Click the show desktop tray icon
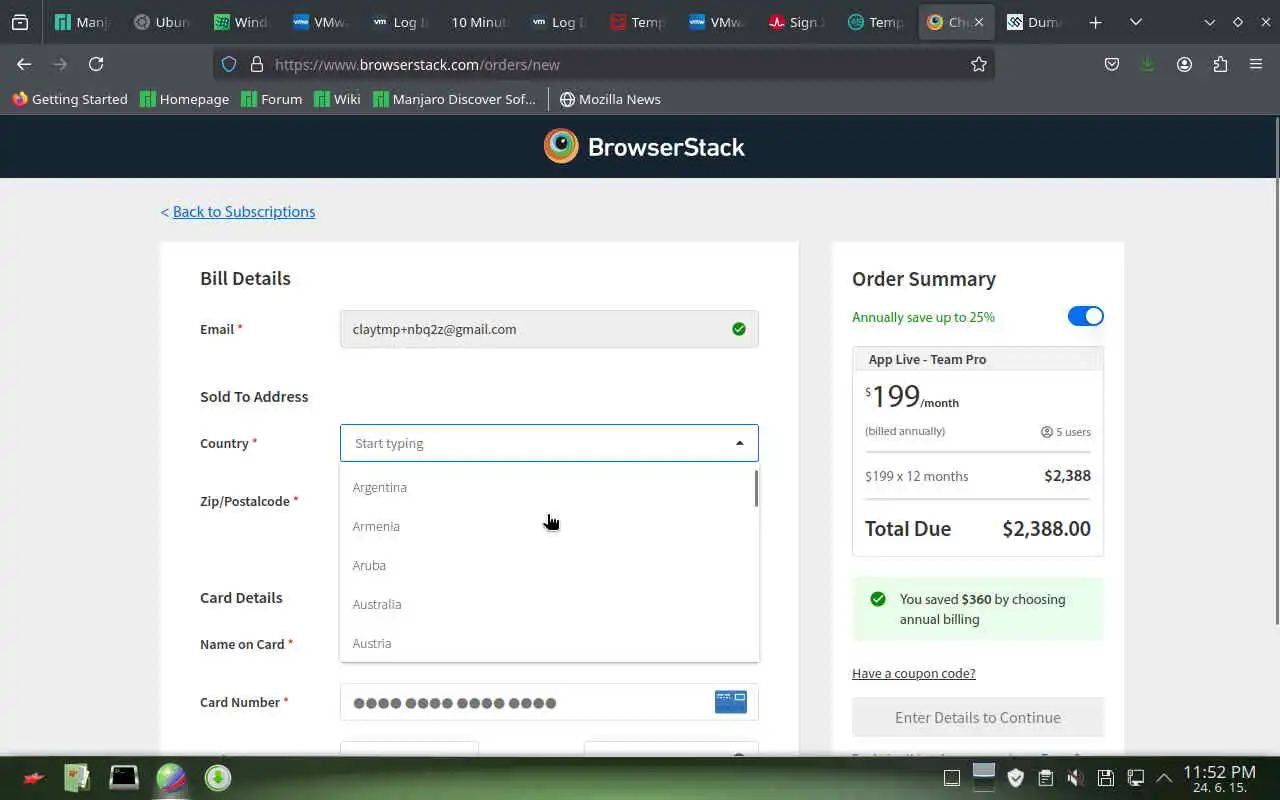Viewport: 1280px width, 800px height. (x=952, y=778)
